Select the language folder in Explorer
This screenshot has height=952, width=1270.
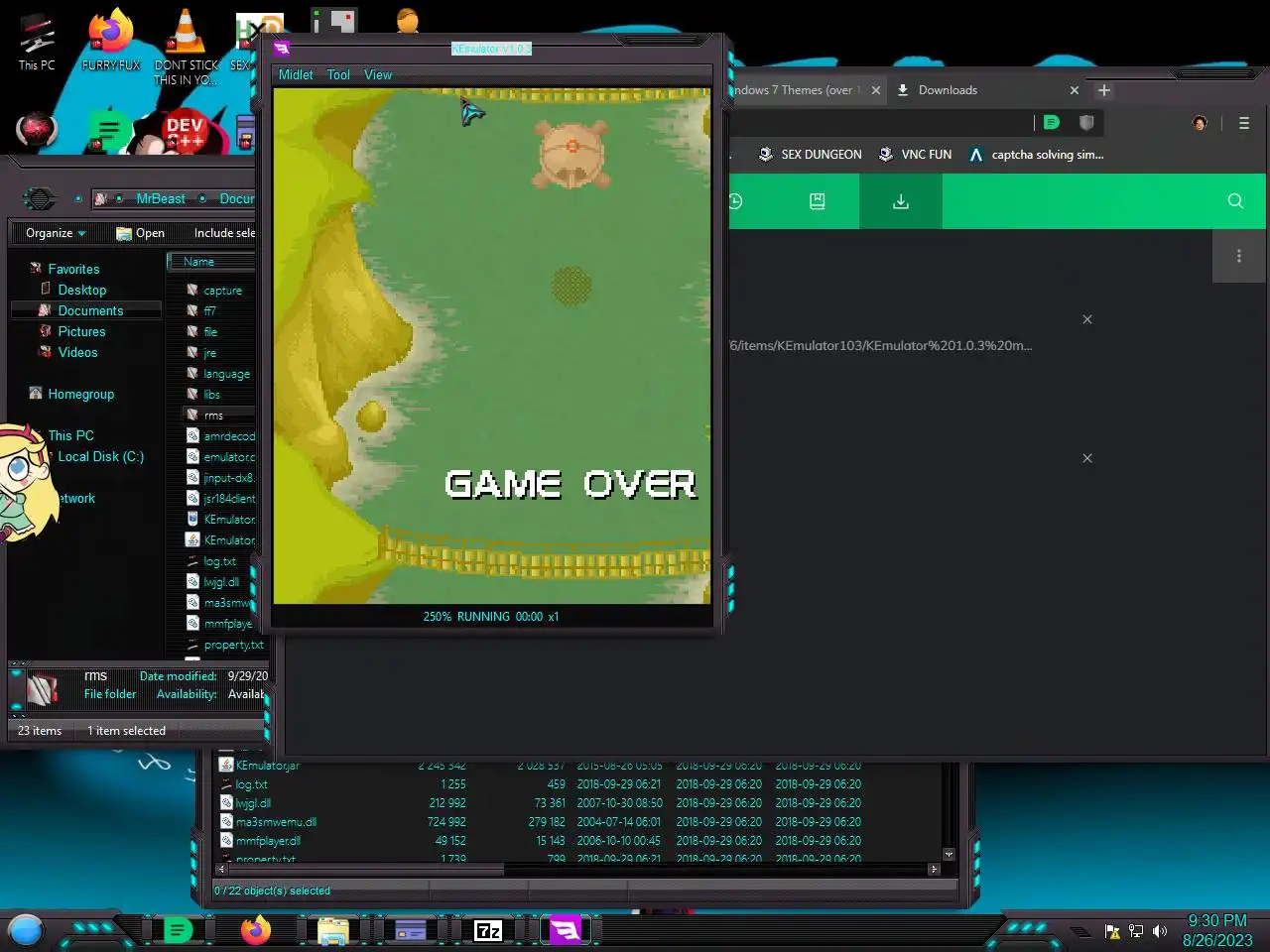pos(225,374)
